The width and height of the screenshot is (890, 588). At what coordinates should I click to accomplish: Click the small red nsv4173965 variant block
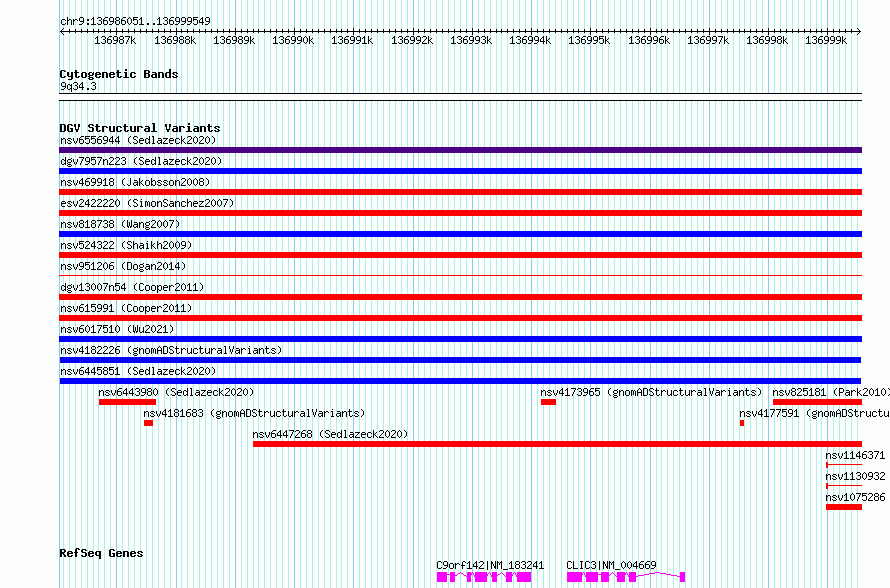[x=548, y=402]
